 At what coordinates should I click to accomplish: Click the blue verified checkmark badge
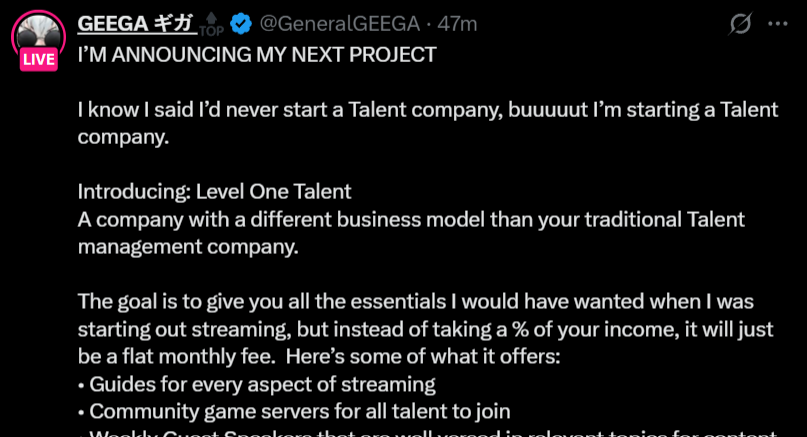coord(241,24)
